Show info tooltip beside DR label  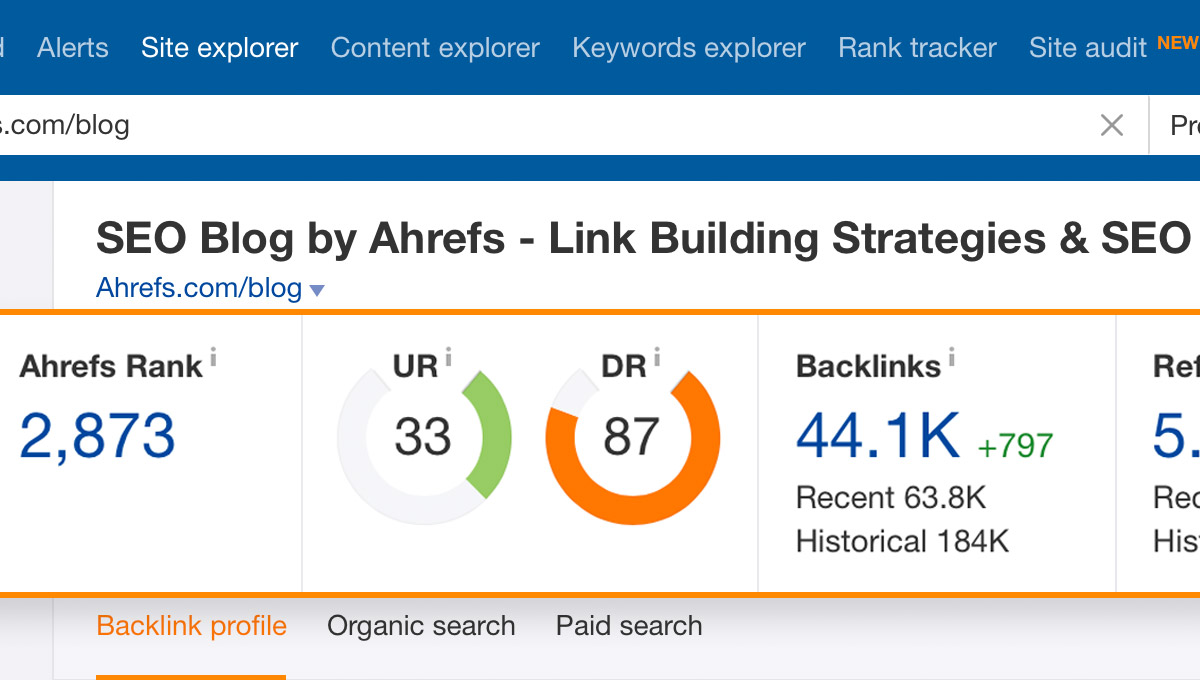click(656, 357)
